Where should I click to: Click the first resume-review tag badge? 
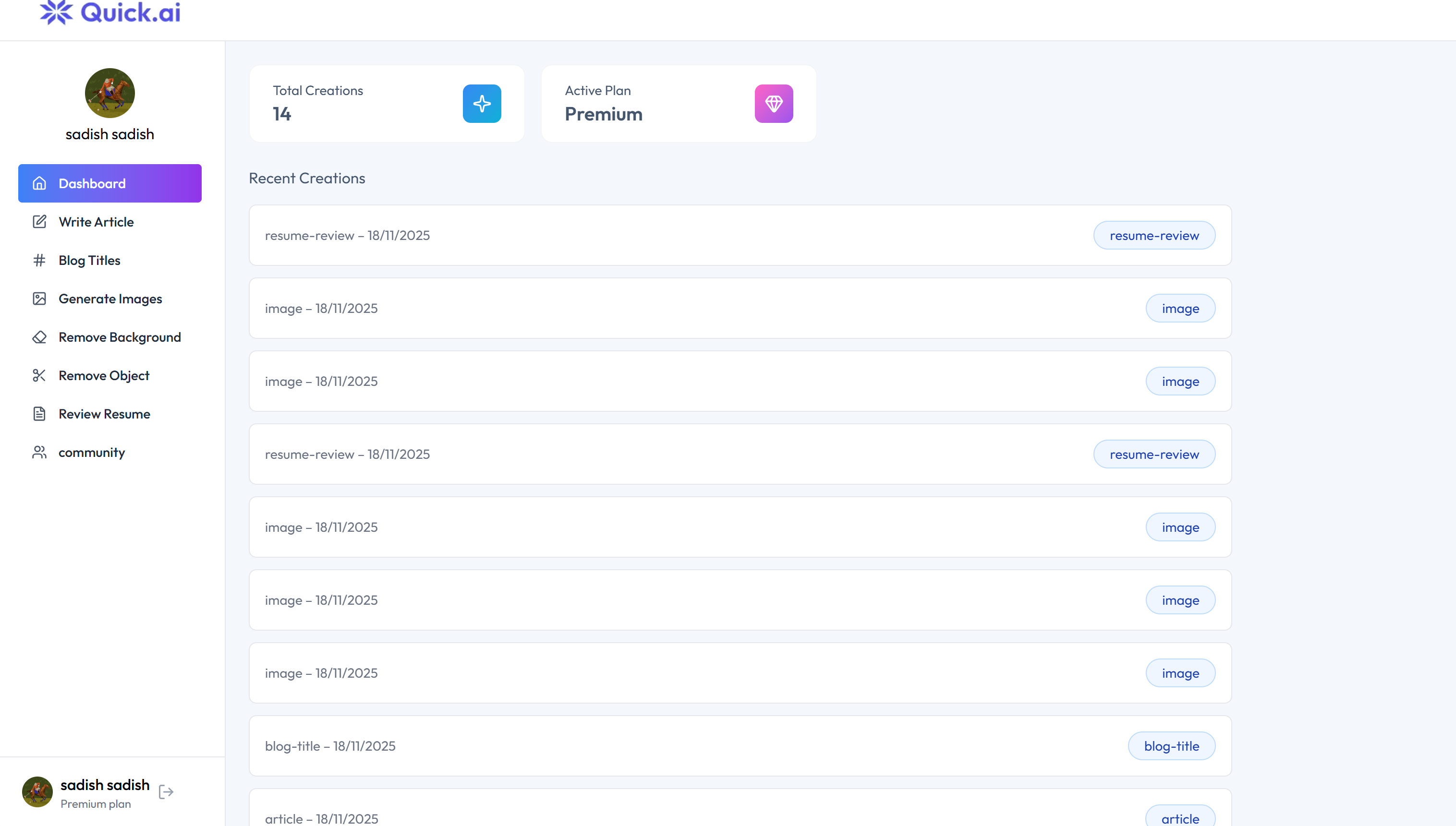[x=1153, y=236]
